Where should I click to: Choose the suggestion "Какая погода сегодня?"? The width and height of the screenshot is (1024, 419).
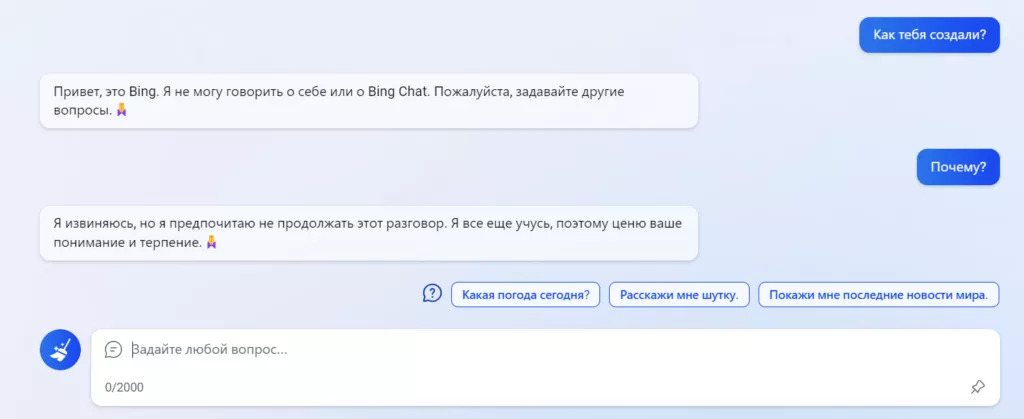[525, 294]
